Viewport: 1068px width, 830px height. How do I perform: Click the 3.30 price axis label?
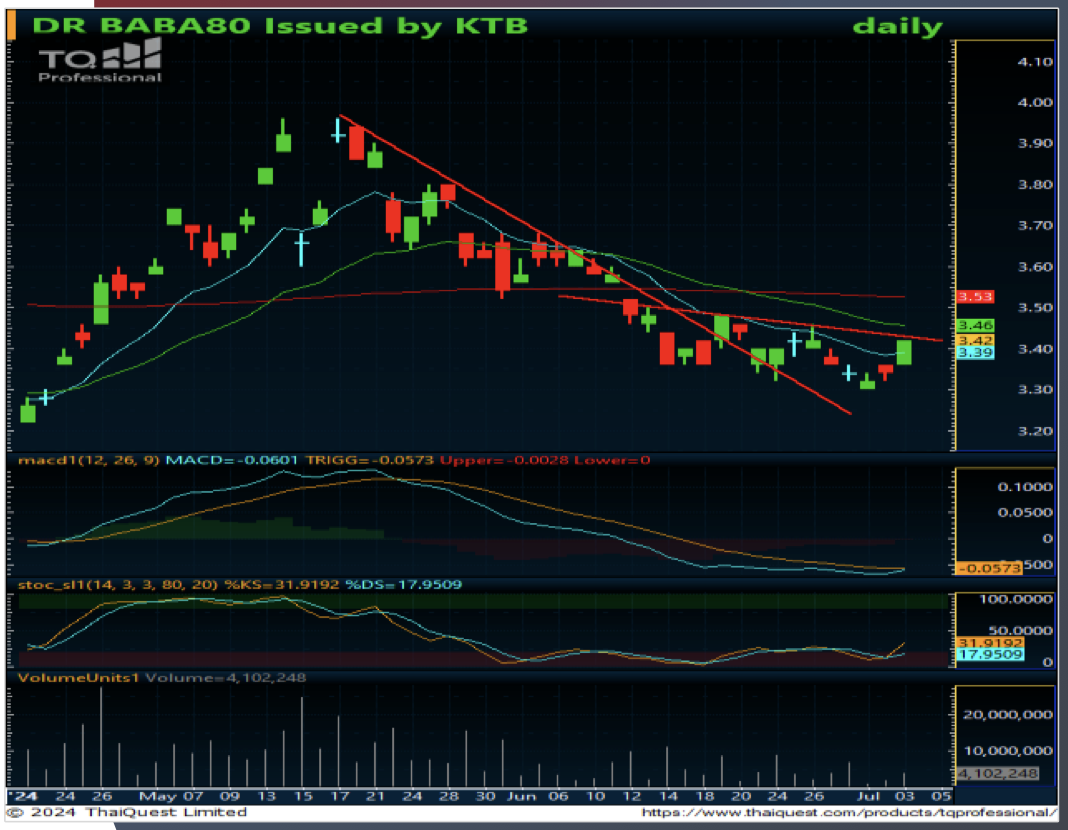(1035, 390)
